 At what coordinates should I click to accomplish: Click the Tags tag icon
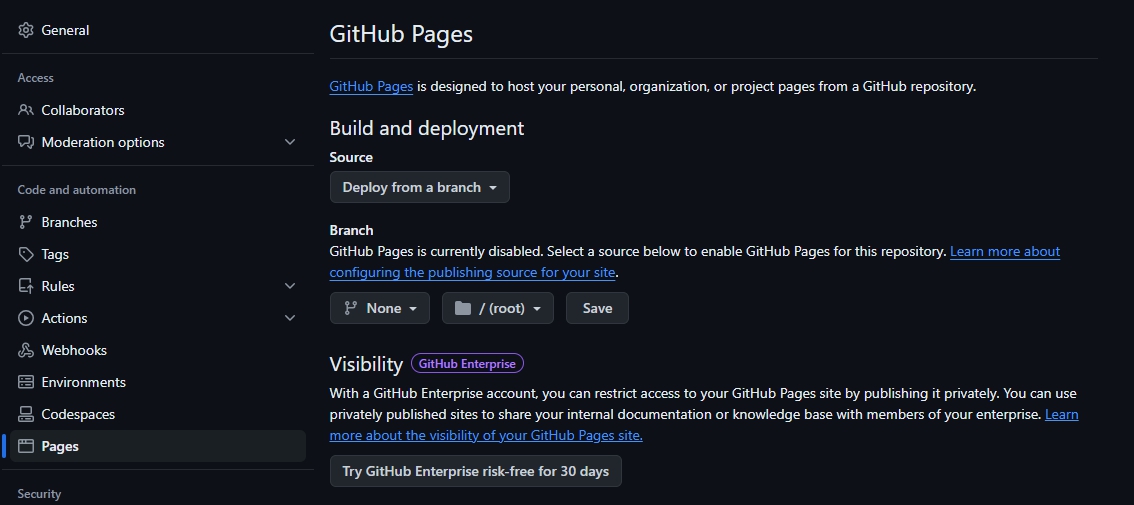click(26, 254)
